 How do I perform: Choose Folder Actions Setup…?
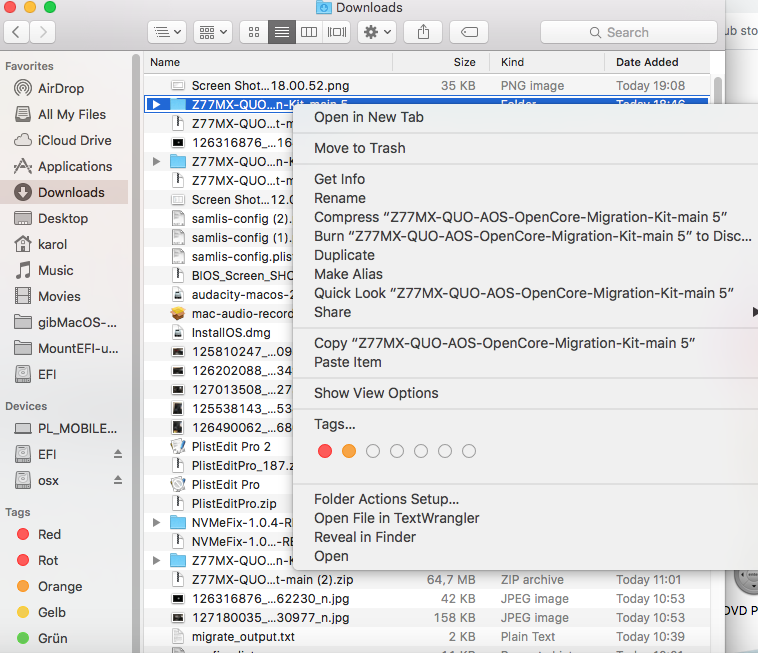click(x=387, y=499)
